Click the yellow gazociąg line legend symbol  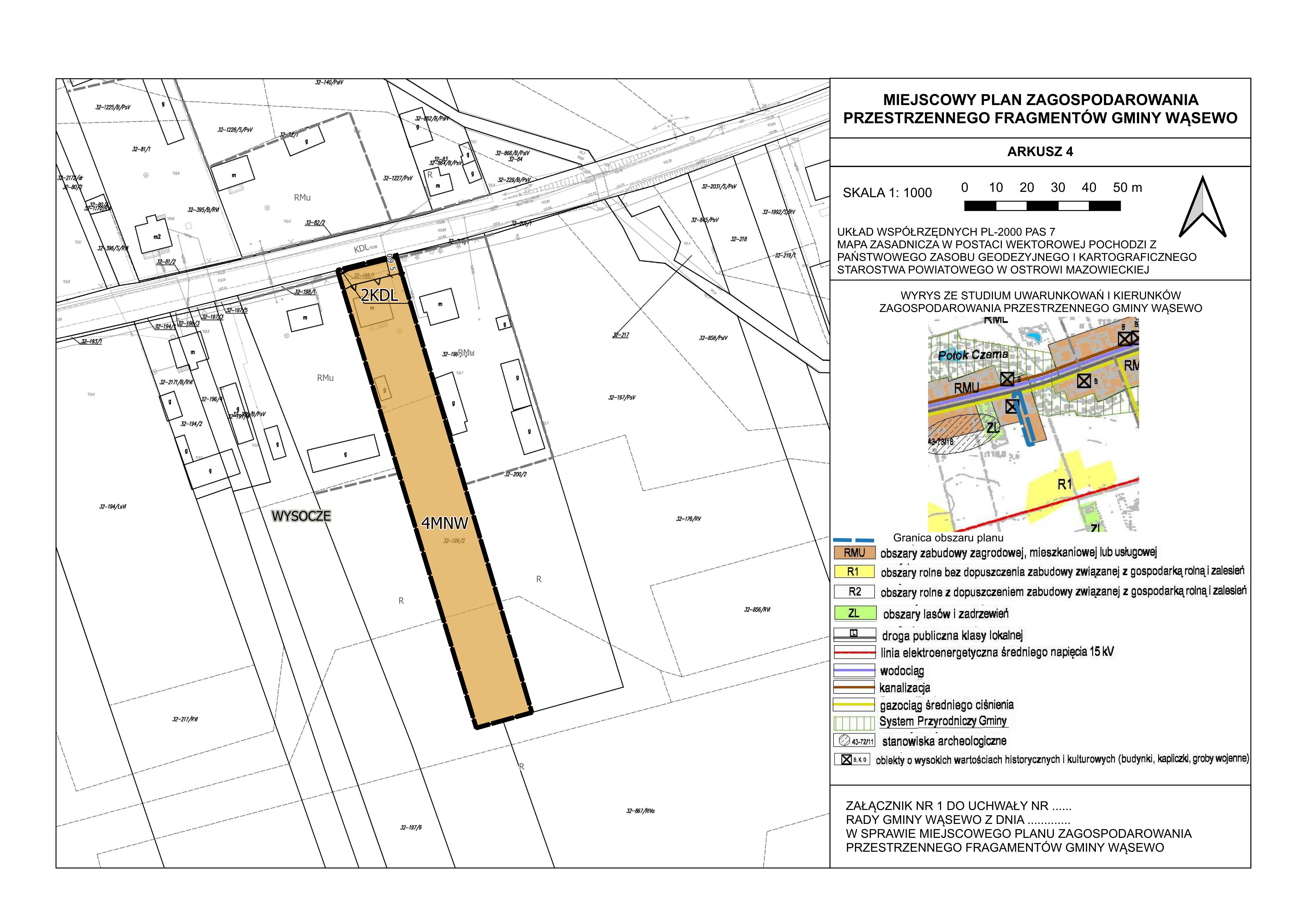(853, 705)
